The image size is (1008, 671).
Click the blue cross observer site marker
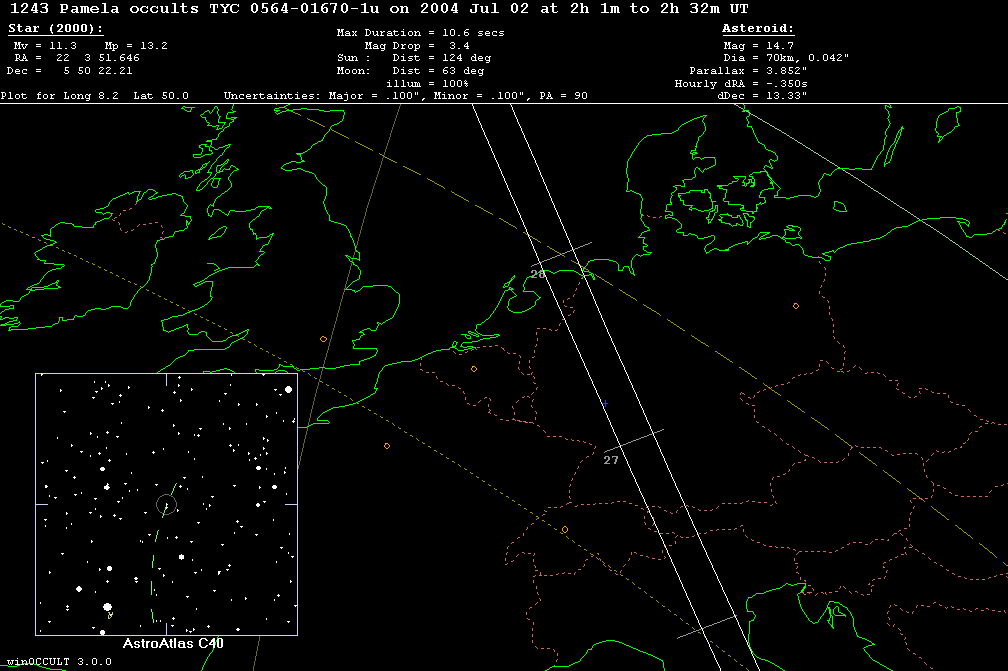(604, 404)
